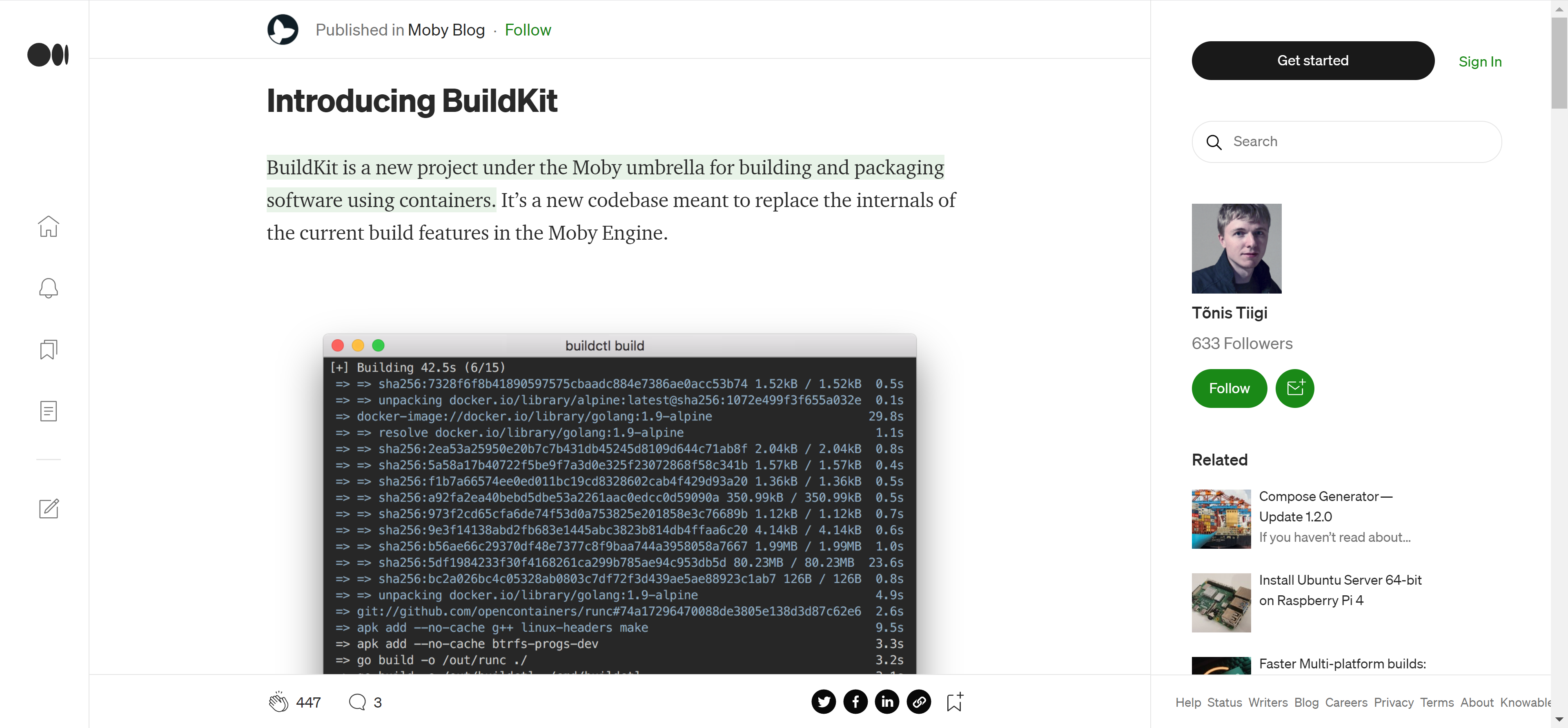Follow Tõnis Tiigi with green button
Image resolution: width=1568 pixels, height=728 pixels.
pos(1228,388)
